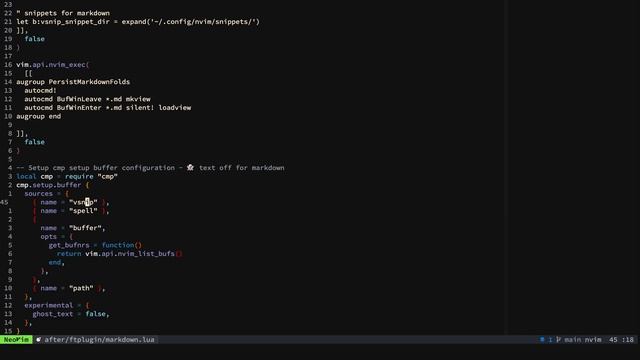Viewport: 640px width, 360px height.
Task: Click the 'name = "buffer",' line
Action: (73, 228)
